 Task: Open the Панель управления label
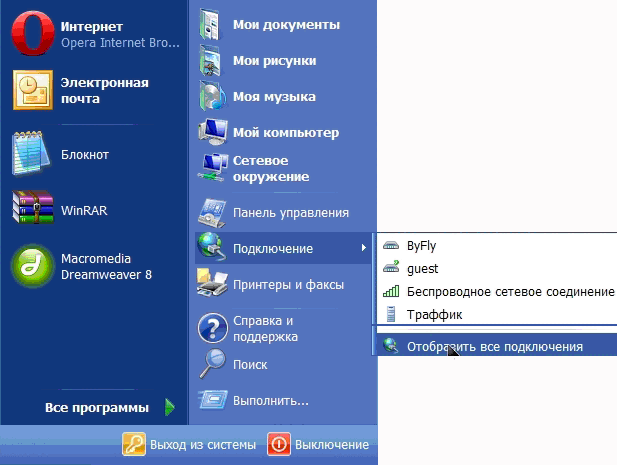point(291,213)
